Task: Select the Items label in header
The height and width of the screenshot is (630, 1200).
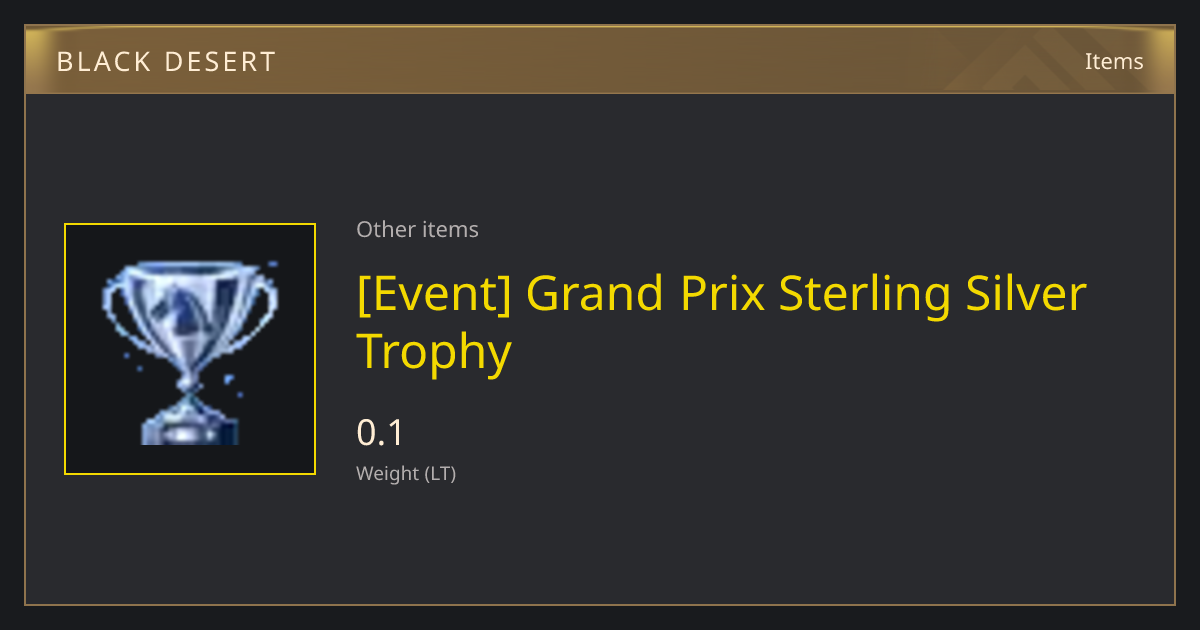Action: pos(1114,61)
